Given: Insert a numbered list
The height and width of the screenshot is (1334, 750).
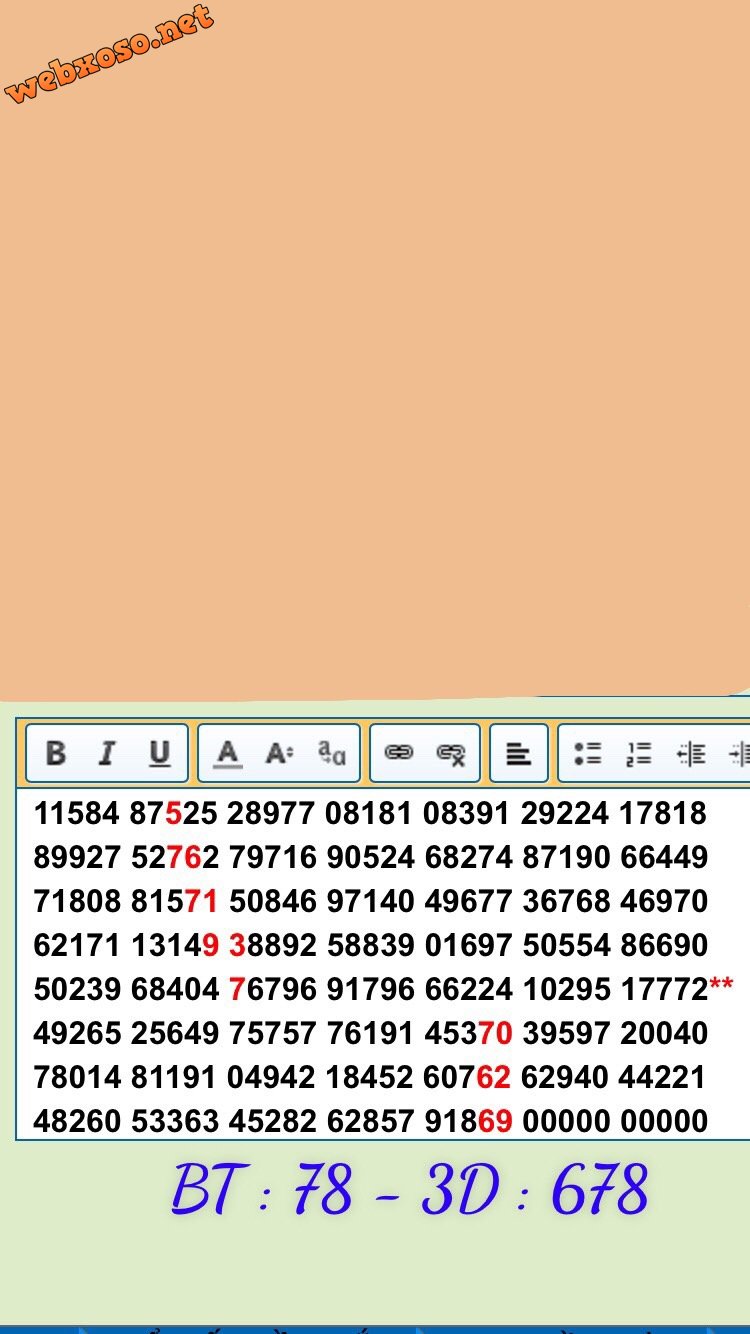Looking at the screenshot, I should (638, 753).
